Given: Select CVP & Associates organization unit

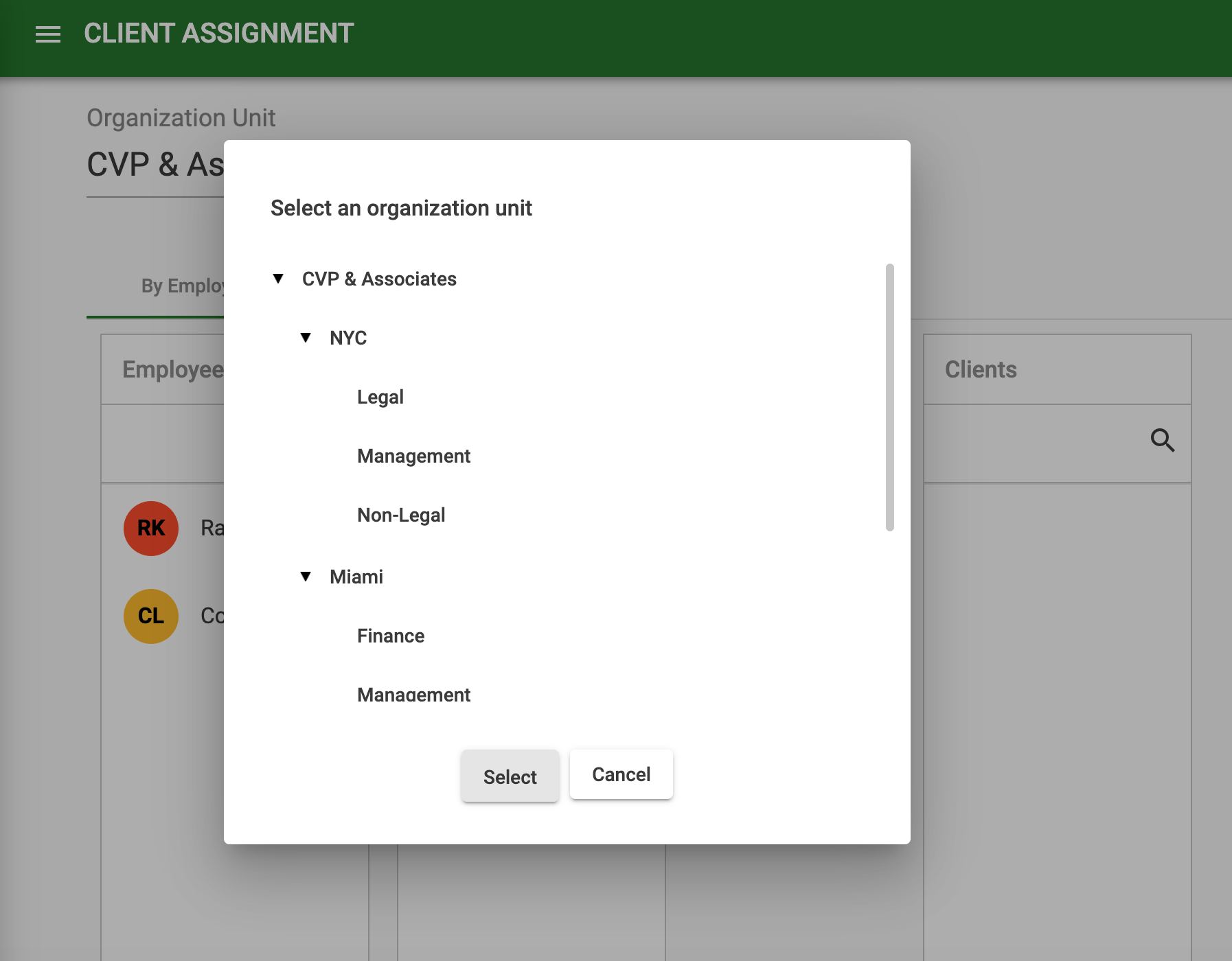Looking at the screenshot, I should point(379,279).
